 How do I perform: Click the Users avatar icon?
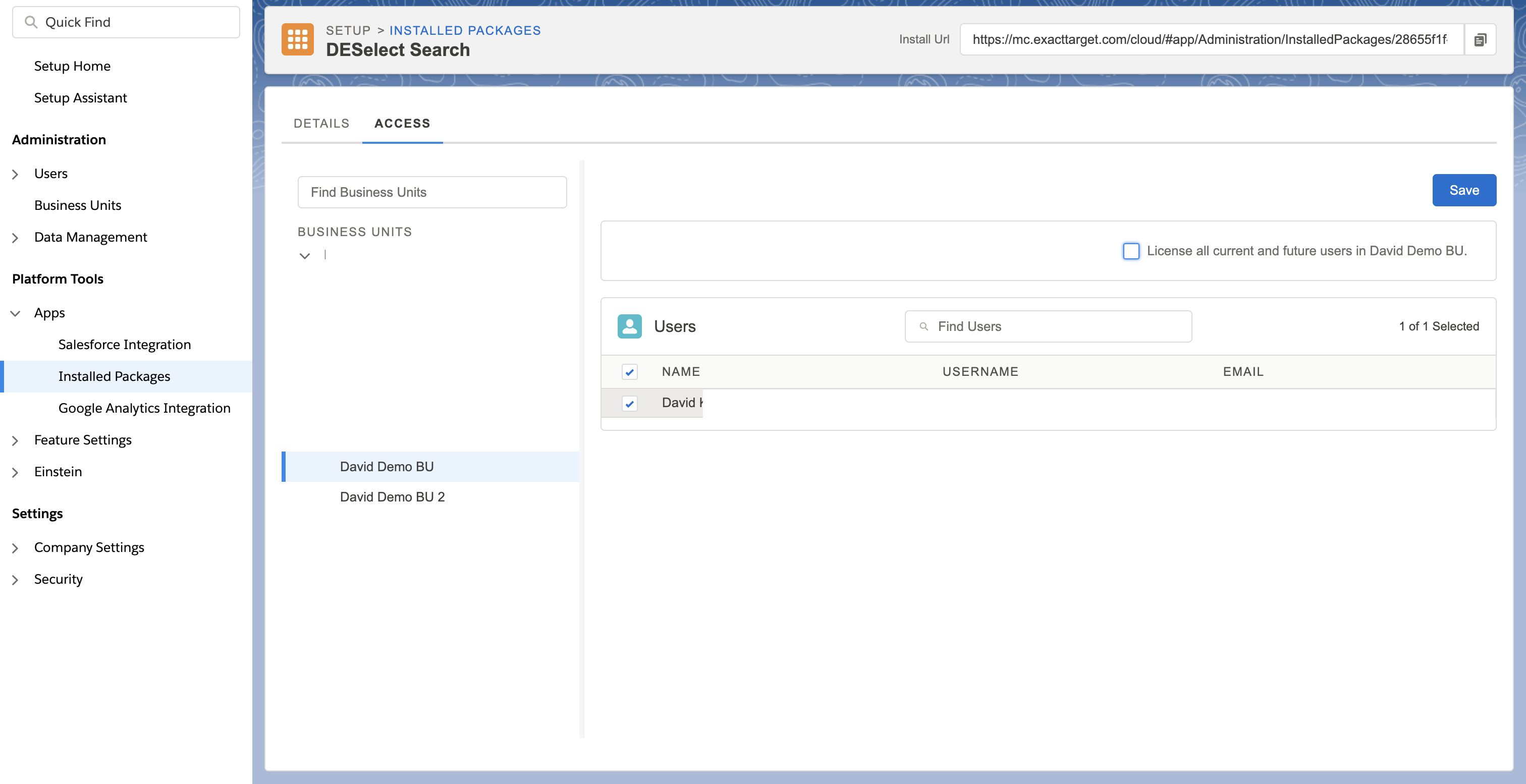point(629,326)
